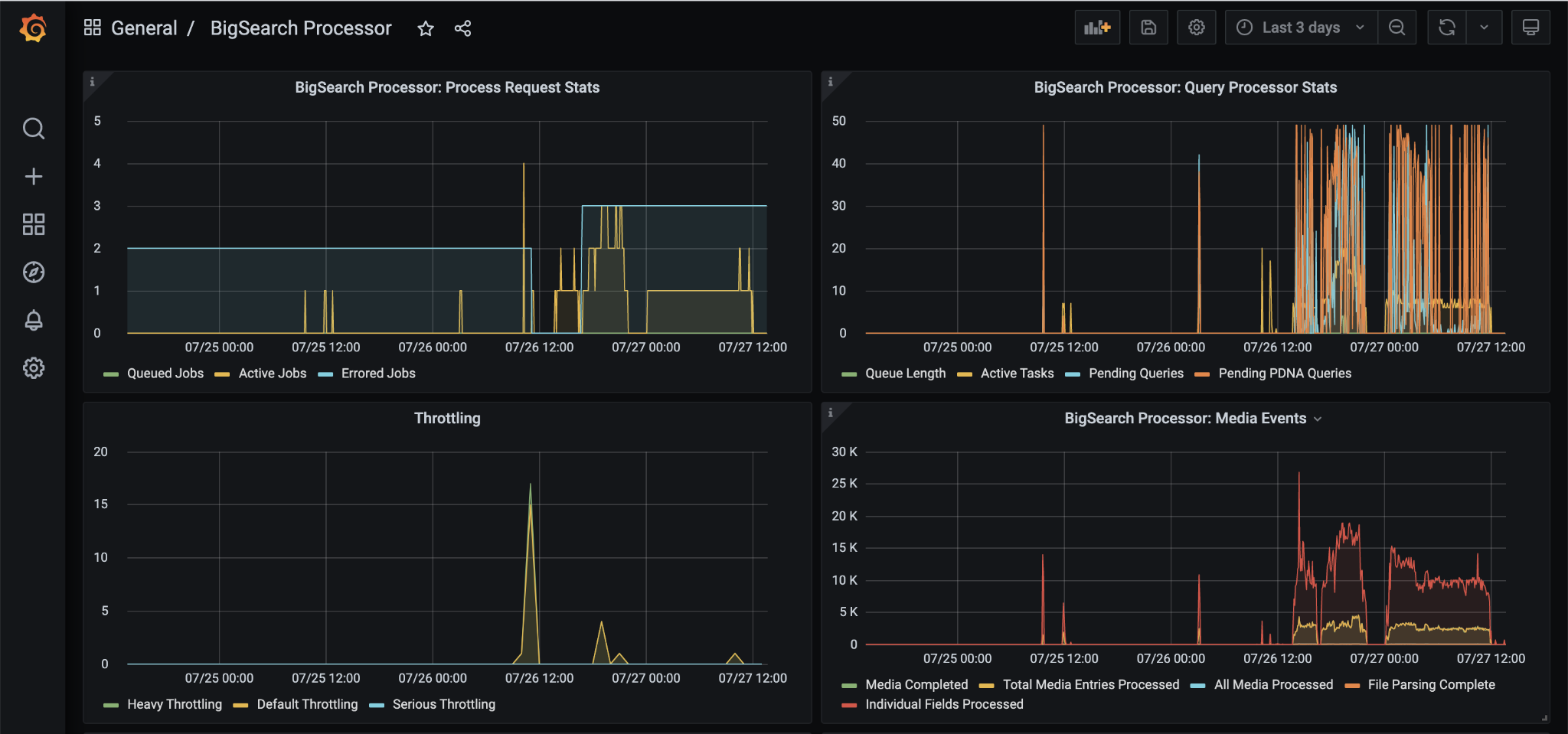Open the Alerting bell icon
The height and width of the screenshot is (734, 1568).
pos(33,320)
